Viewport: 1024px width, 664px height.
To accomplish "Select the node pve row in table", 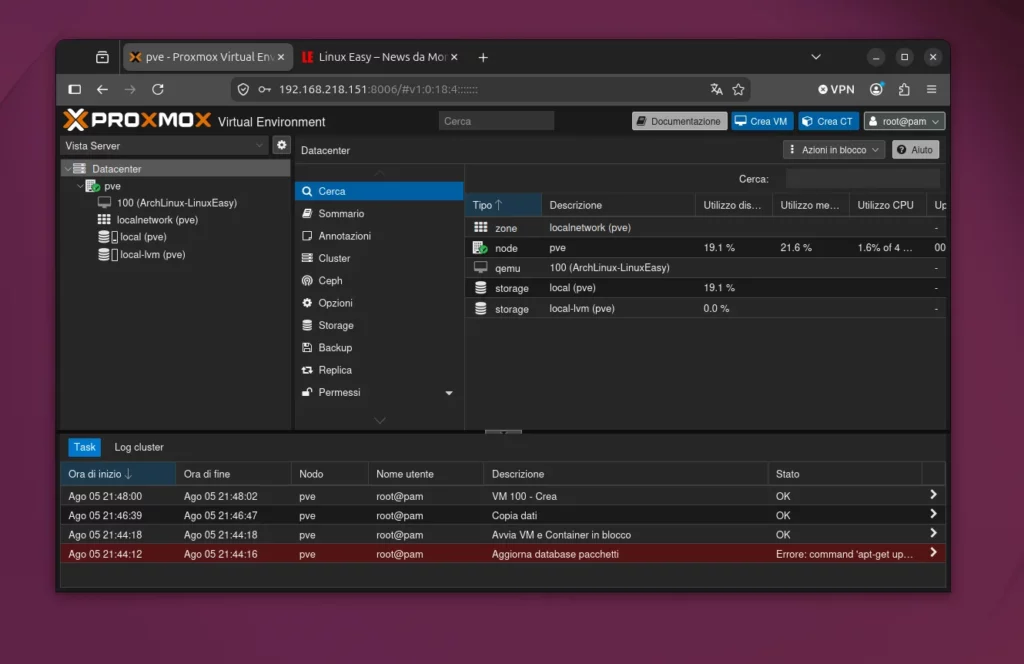I will coord(705,247).
